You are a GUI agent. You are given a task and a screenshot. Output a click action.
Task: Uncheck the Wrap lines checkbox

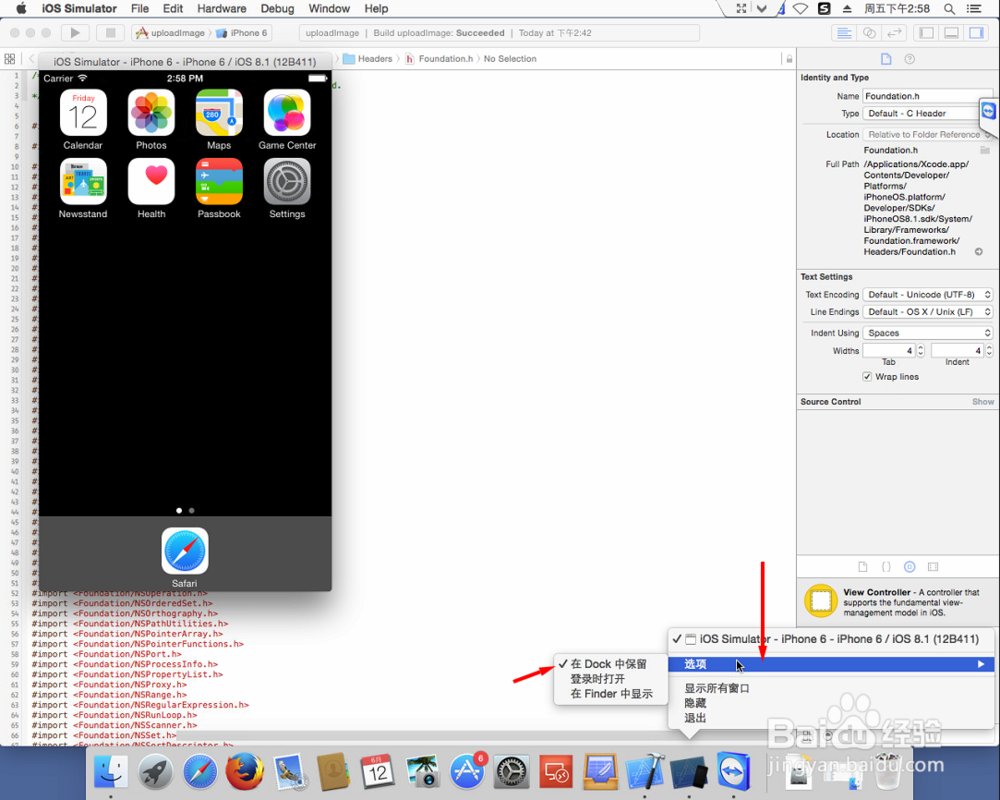tap(868, 376)
